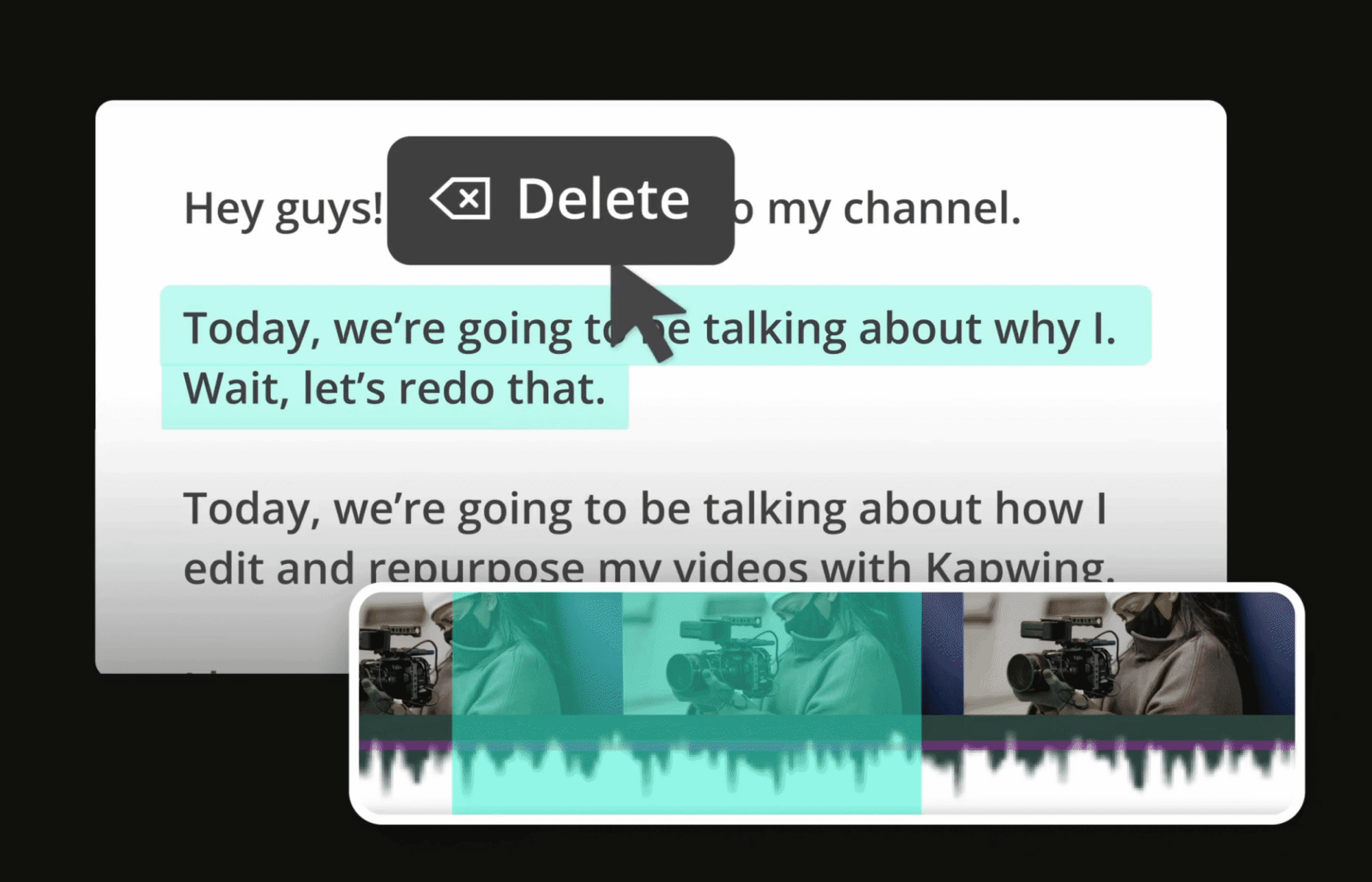Click the unhighlighted line 'talking about how I'
This screenshot has width=1372, height=882.
906,509
